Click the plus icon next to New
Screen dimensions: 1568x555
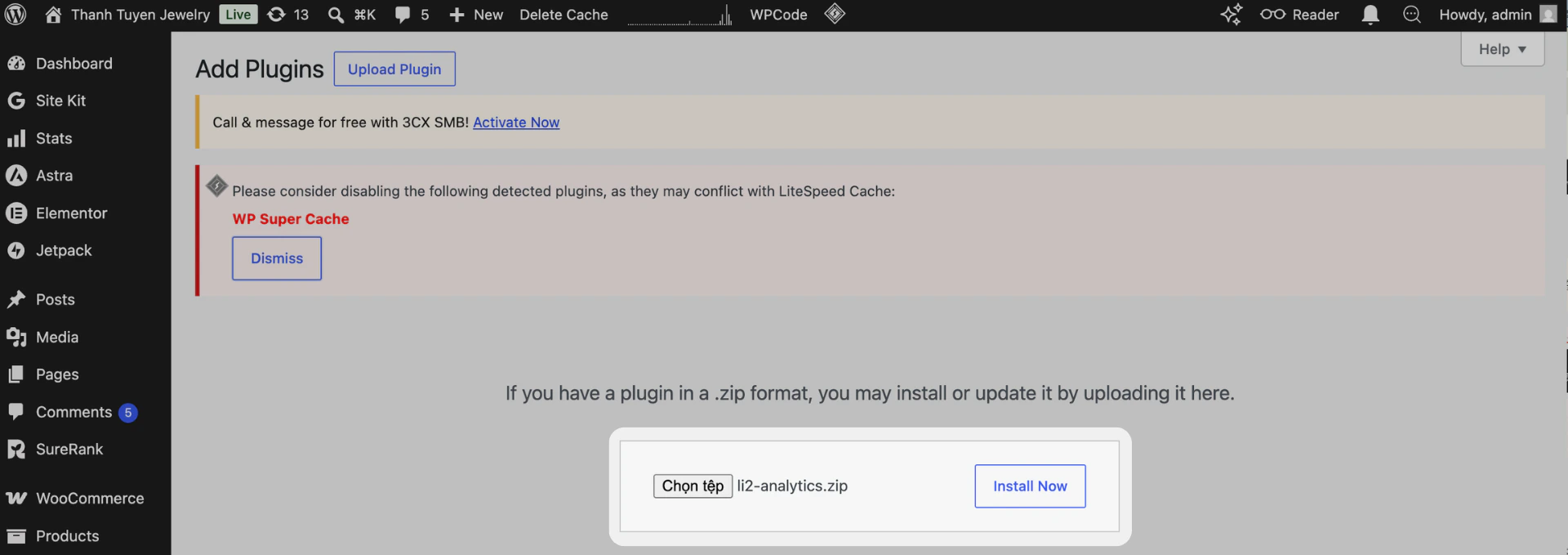(457, 15)
